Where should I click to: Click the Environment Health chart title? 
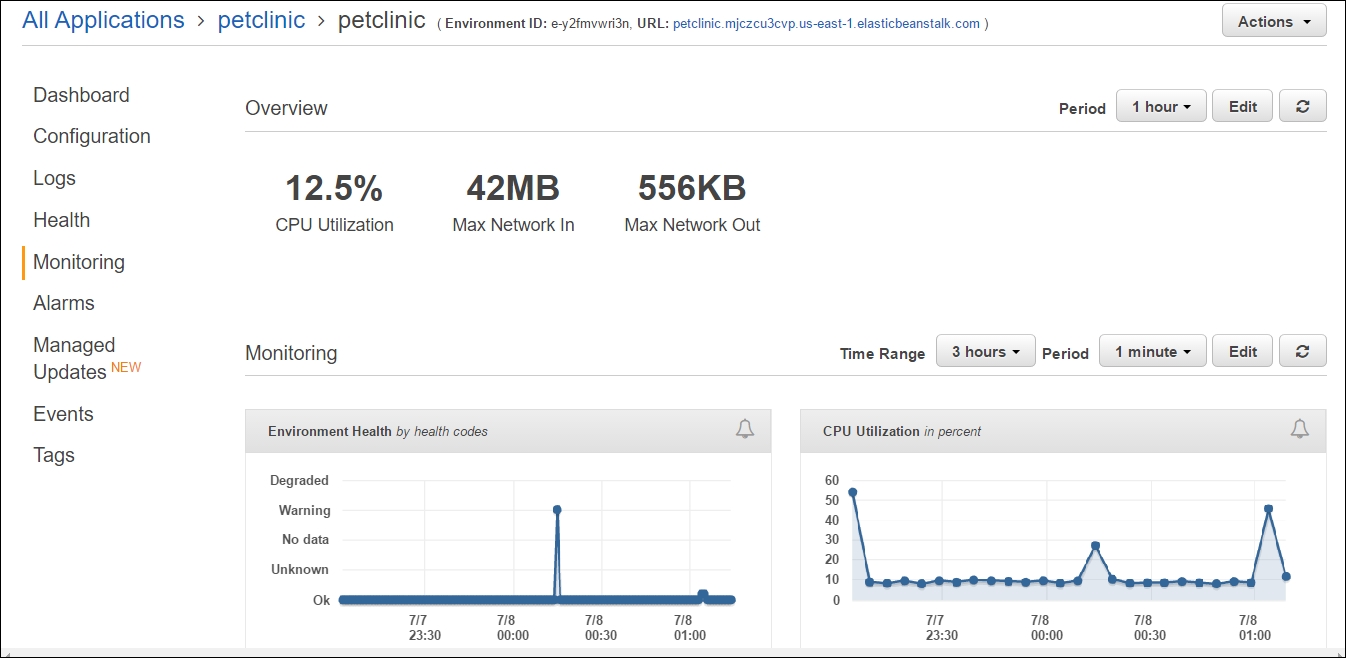378,431
